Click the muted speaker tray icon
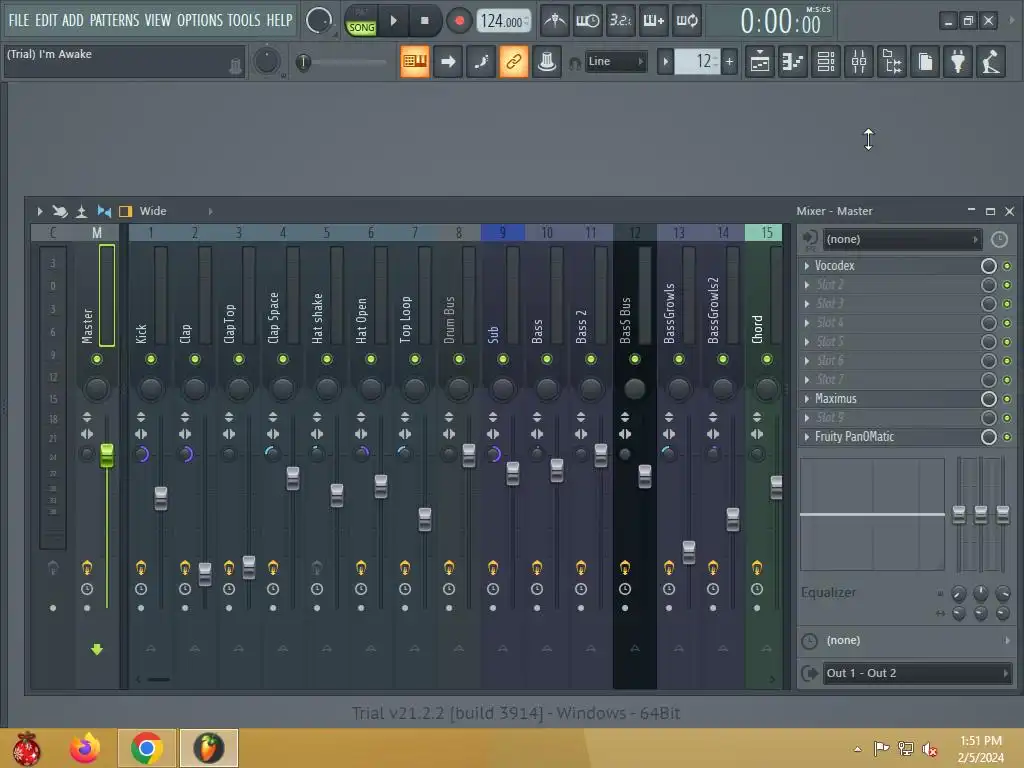This screenshot has width=1024, height=768. (930, 749)
